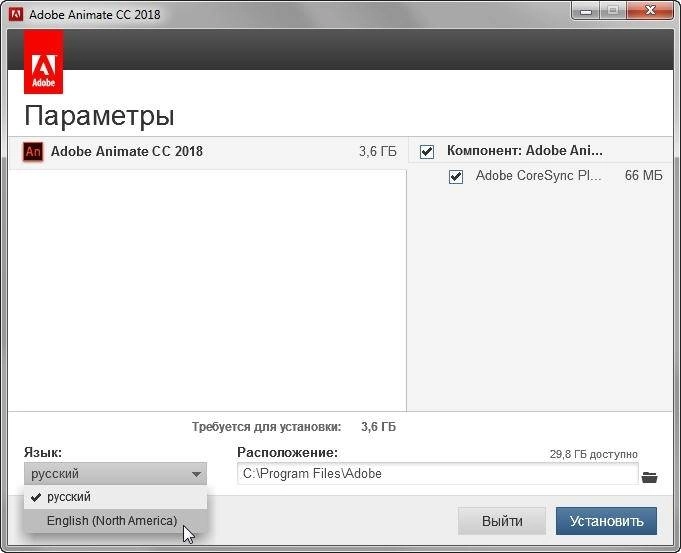Click the Adobe CoreSync Pl... component name
The image size is (681, 553).
pos(539,176)
